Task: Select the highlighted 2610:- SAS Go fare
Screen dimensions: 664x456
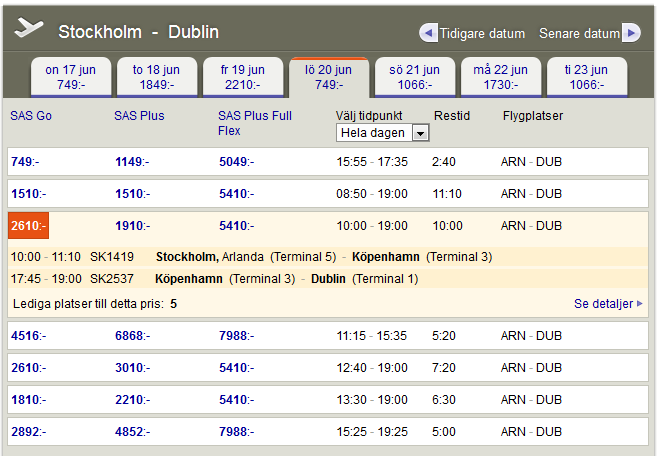Action: click(28, 226)
